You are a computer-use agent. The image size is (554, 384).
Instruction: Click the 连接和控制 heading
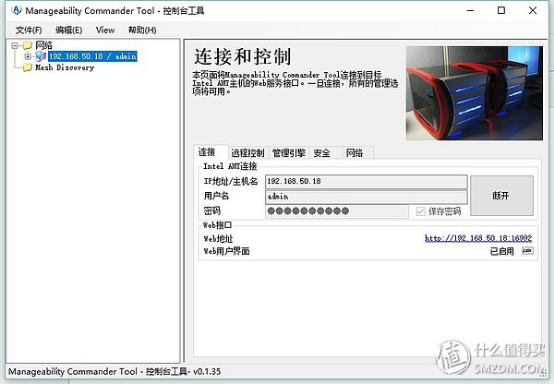[242, 57]
